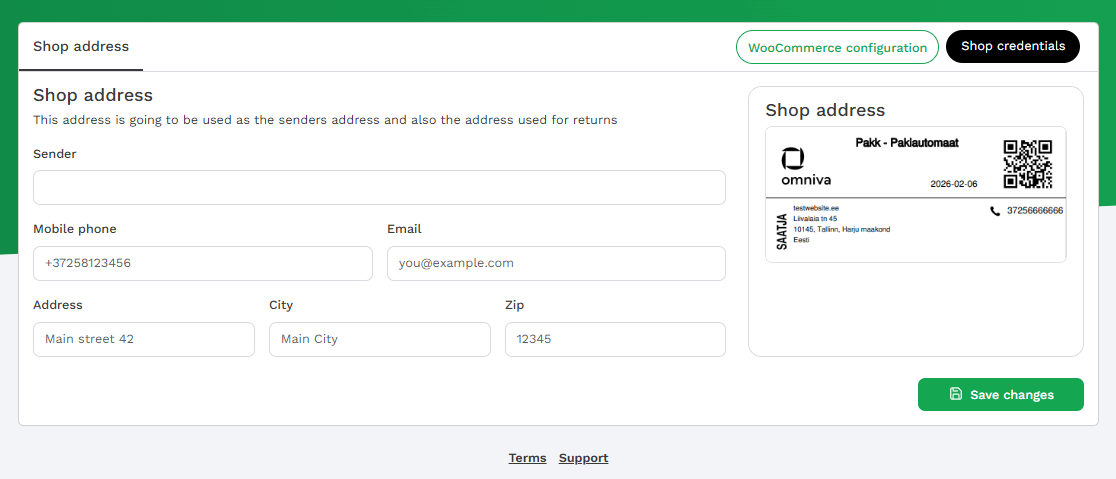Viewport: 1116px width, 479px height.
Task: Focus the Sender input field
Action: [x=379, y=188]
